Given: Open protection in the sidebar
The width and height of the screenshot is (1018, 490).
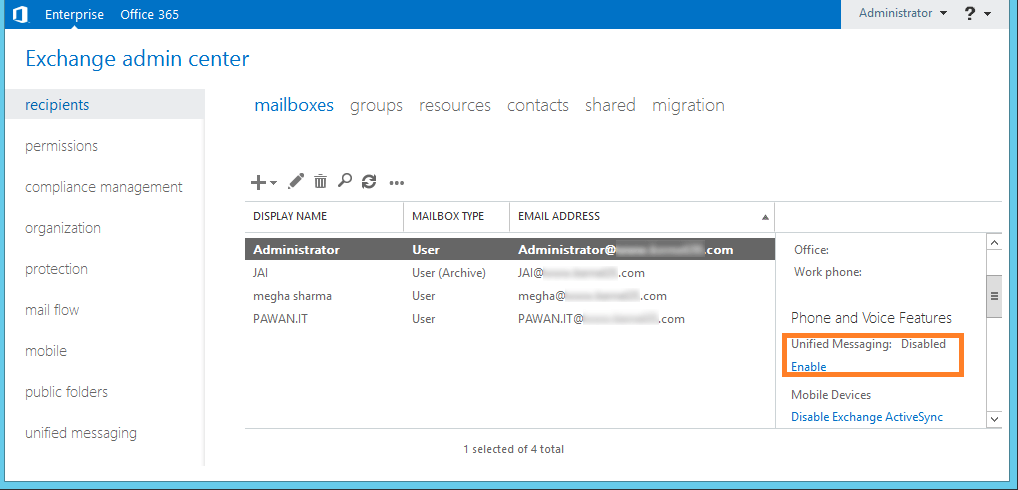Looking at the screenshot, I should [x=56, y=269].
